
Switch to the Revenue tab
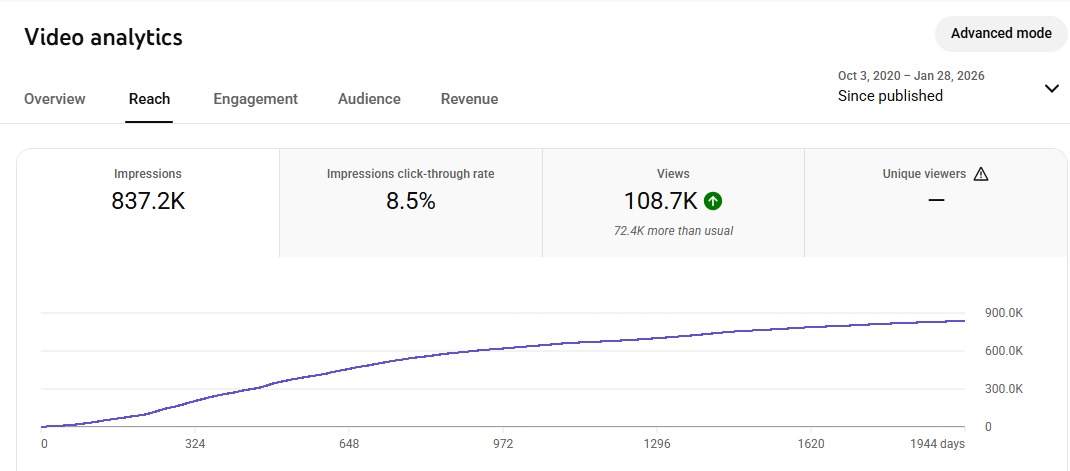pos(469,99)
